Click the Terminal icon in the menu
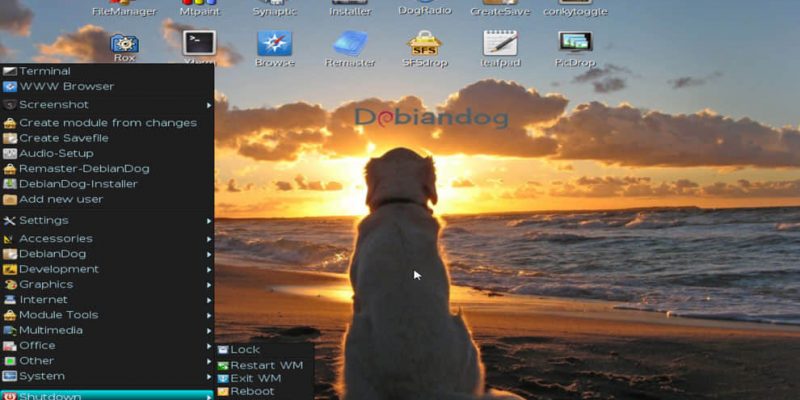This screenshot has width=800, height=400. tap(10, 71)
